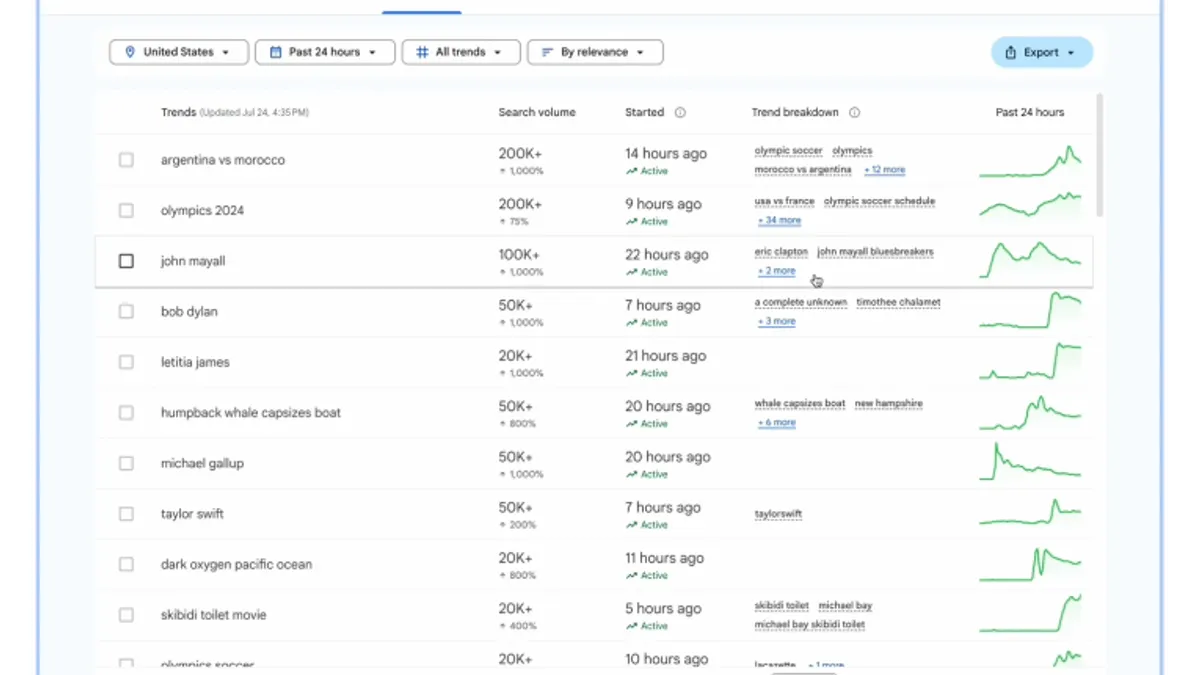Image resolution: width=1200 pixels, height=675 pixels.
Task: Click the 14 hours ago start time
Action: tap(666, 154)
